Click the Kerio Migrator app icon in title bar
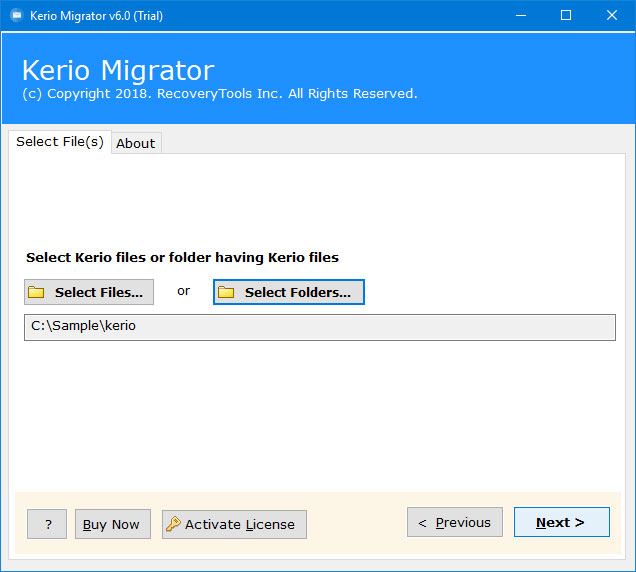The height and width of the screenshot is (572, 636). click(x=17, y=16)
